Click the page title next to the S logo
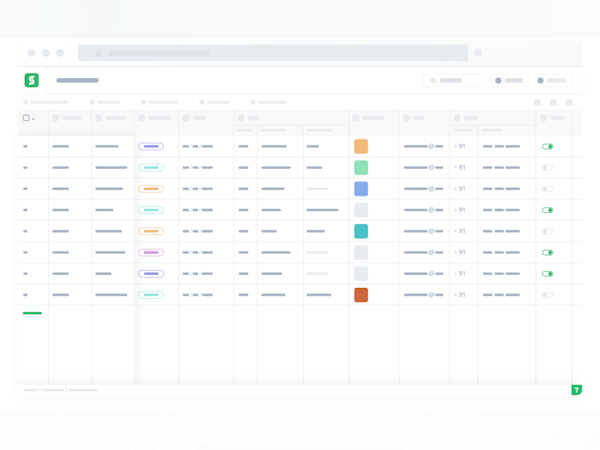 (78, 80)
